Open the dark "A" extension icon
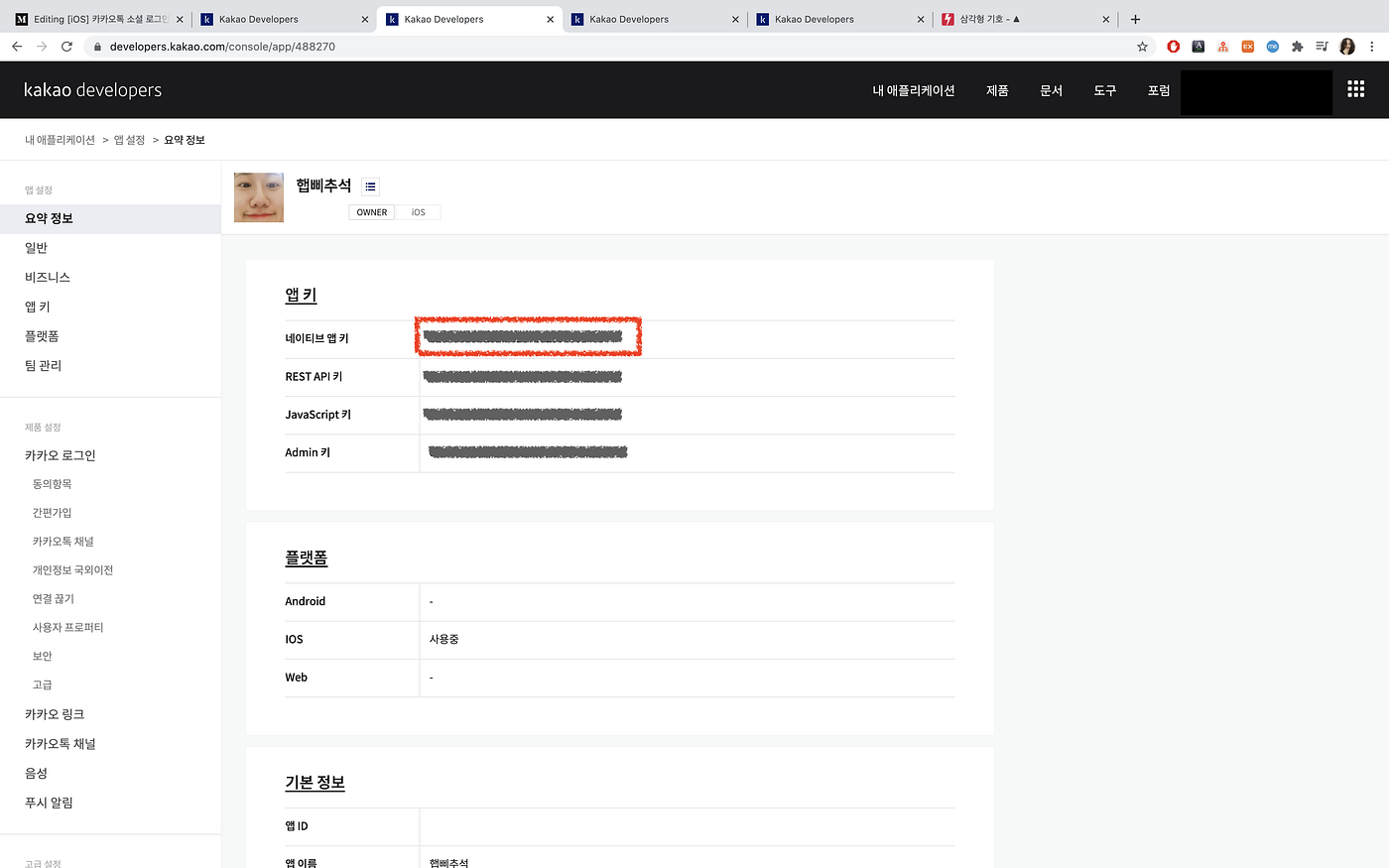 (x=1199, y=47)
